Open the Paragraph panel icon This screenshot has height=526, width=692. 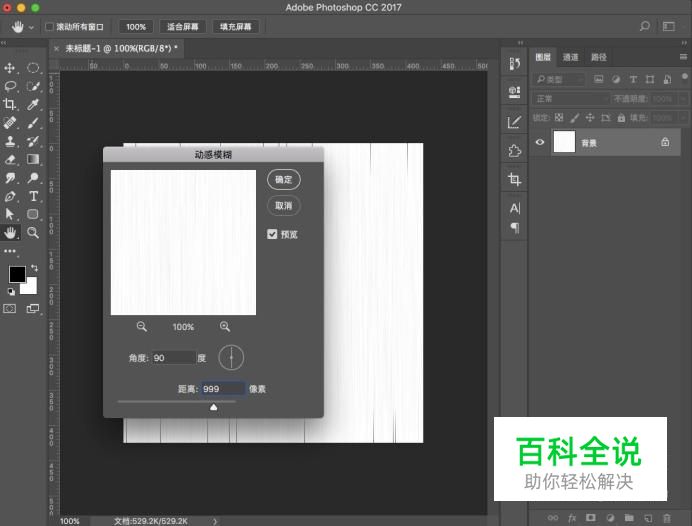515,228
